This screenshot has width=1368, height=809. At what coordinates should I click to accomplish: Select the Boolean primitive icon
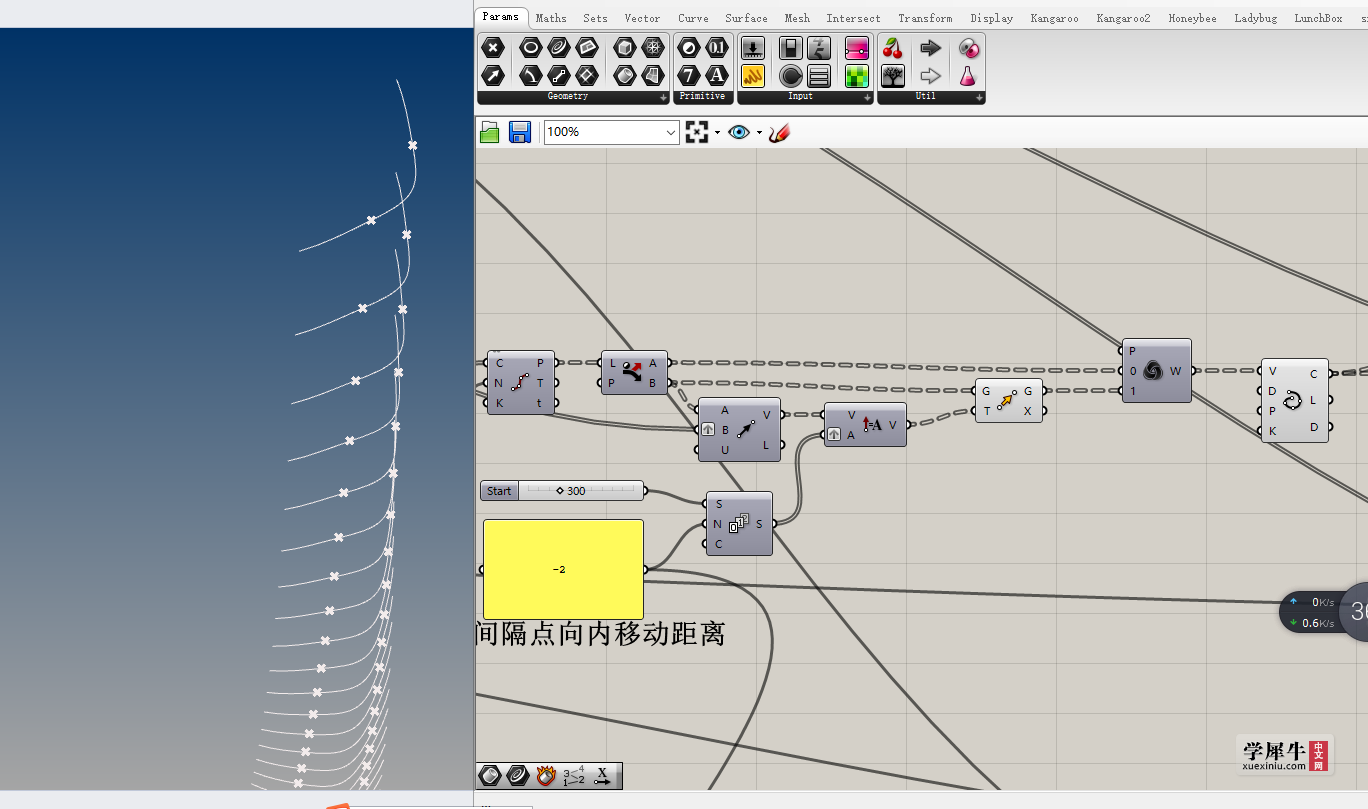tap(689, 47)
